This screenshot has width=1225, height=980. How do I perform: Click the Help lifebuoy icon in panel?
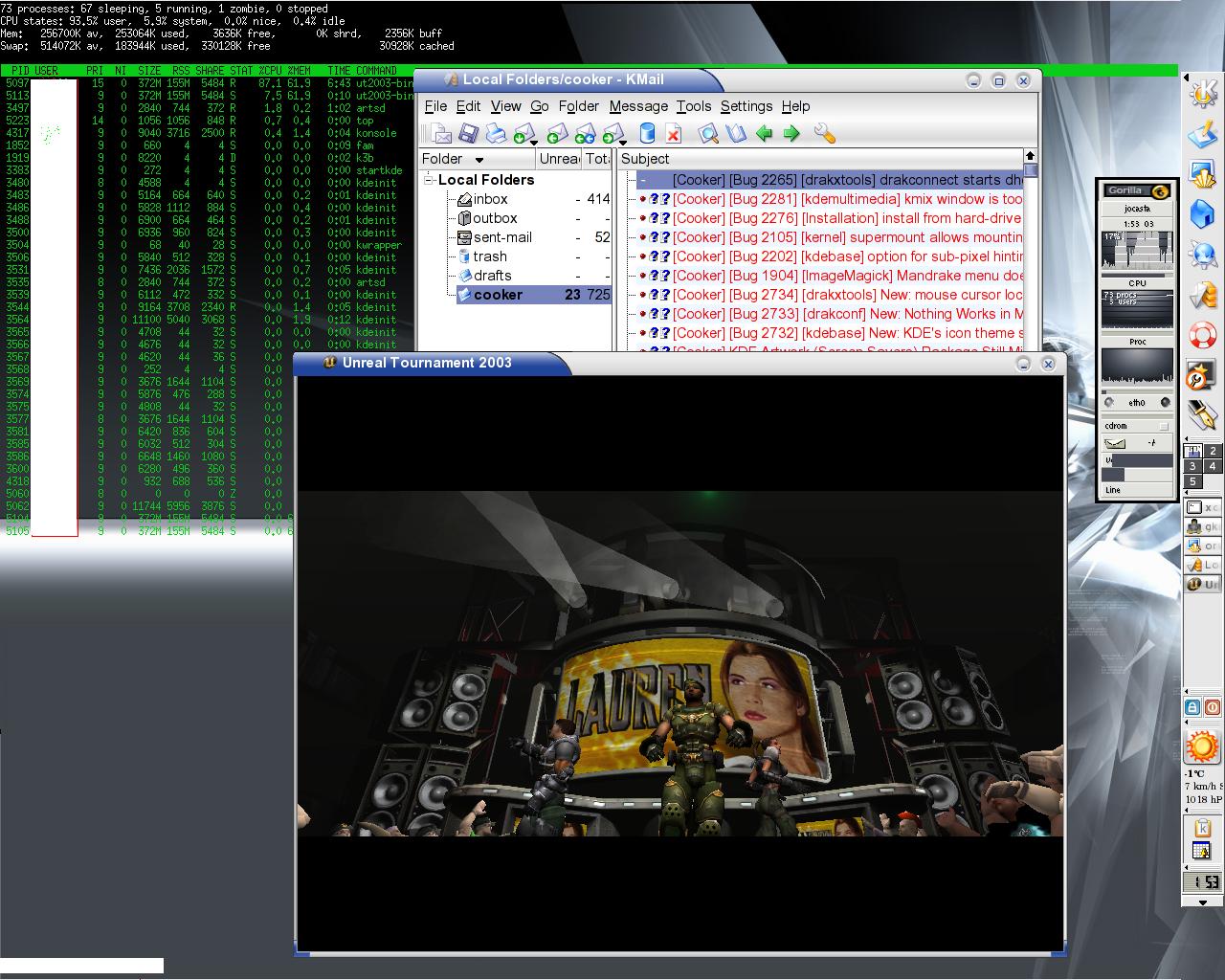coord(1202,336)
